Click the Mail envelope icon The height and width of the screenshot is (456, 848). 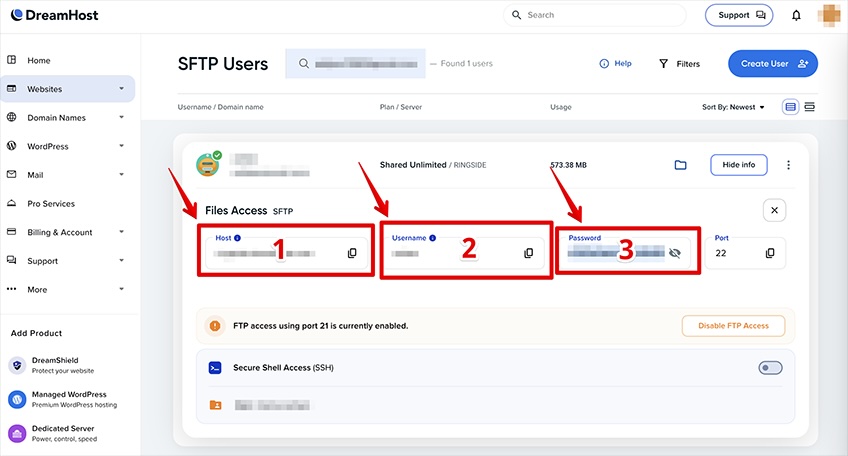[11, 174]
